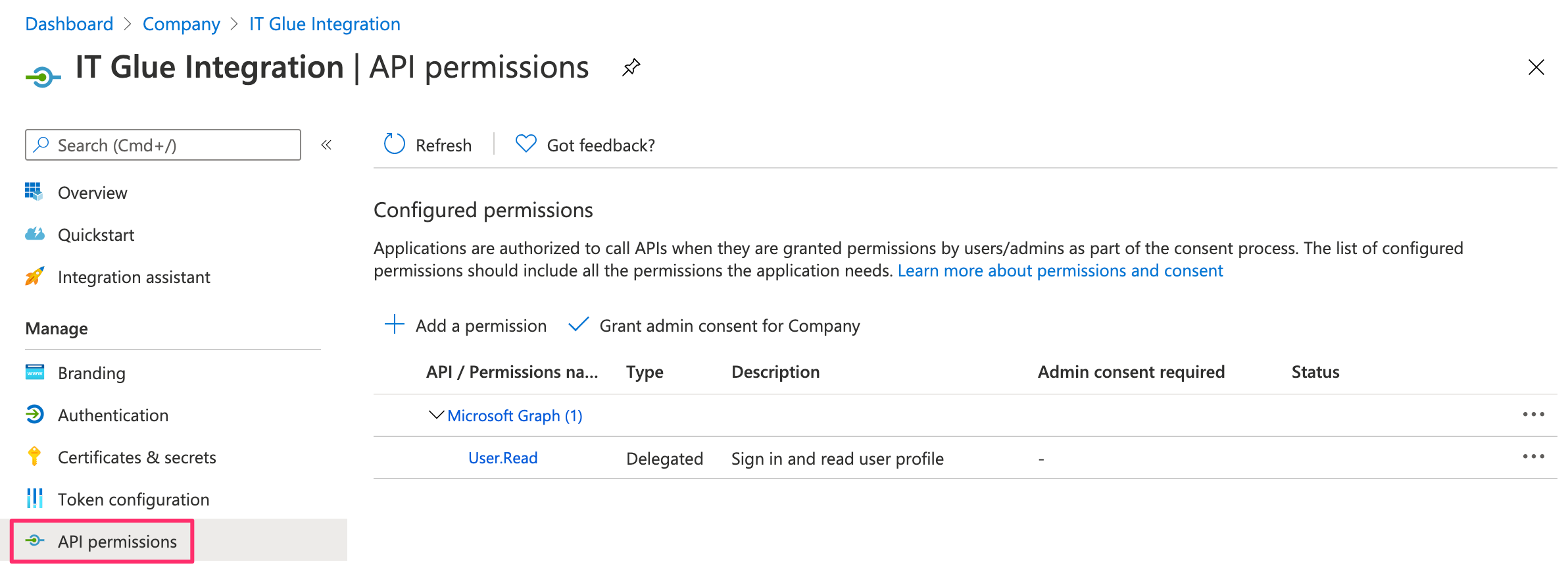Click the IT Glue Integration app icon in header

tap(43, 78)
